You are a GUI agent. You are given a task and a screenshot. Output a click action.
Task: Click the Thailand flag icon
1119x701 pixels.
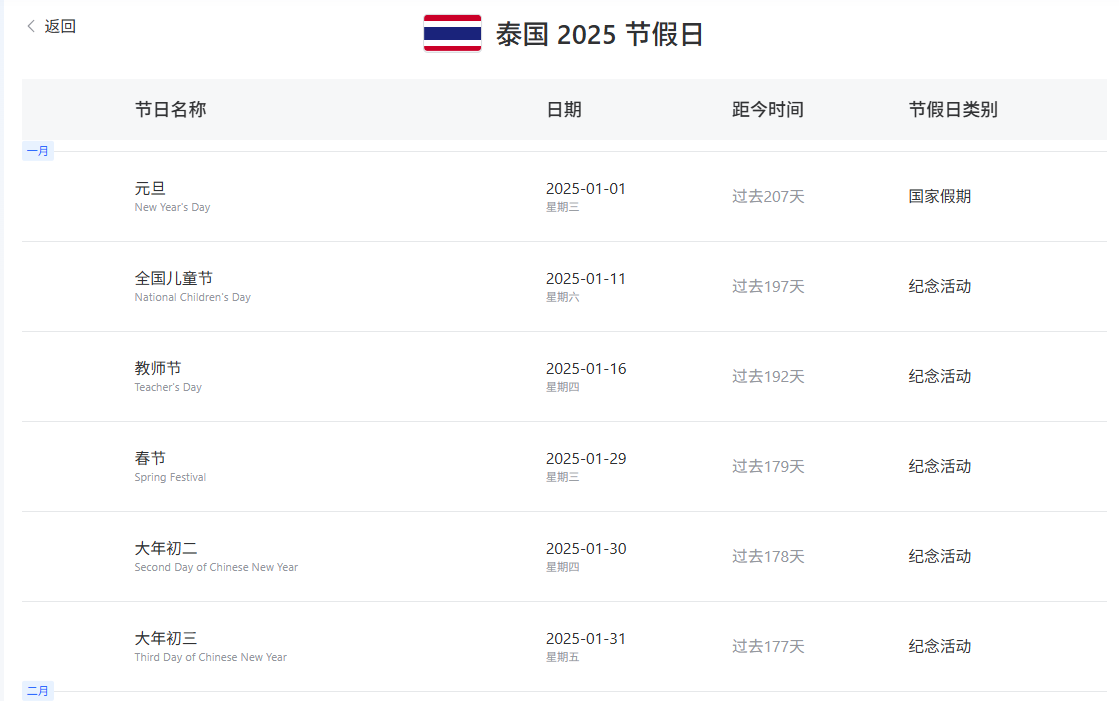452,33
